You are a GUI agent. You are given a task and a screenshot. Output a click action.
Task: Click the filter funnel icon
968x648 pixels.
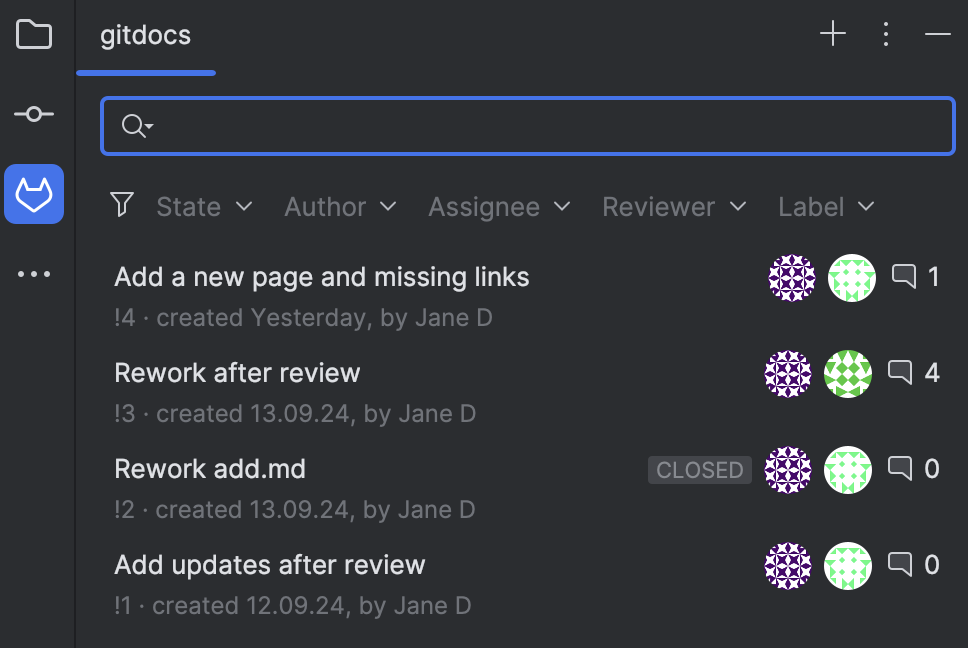pos(121,205)
